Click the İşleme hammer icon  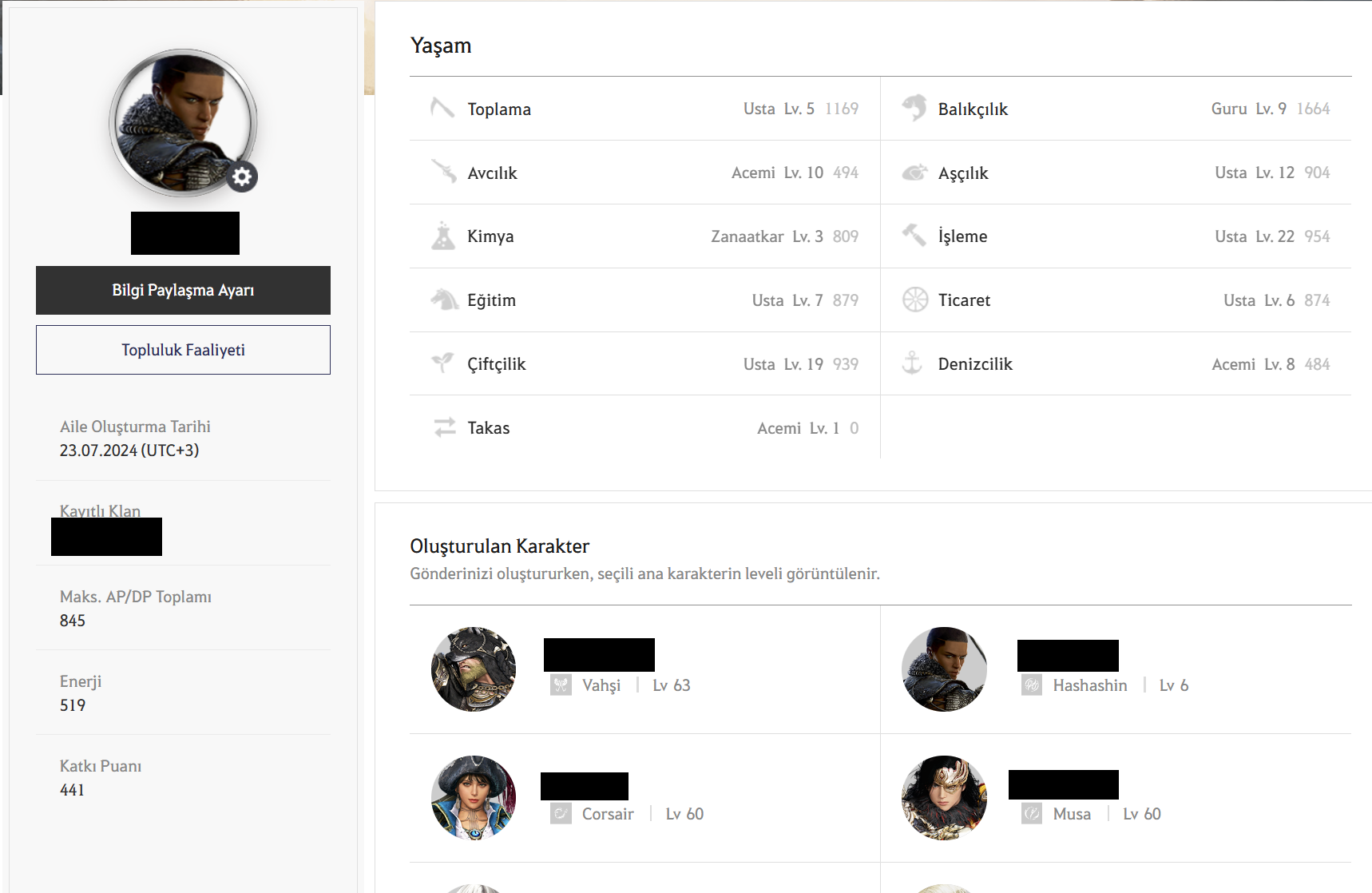(x=914, y=235)
